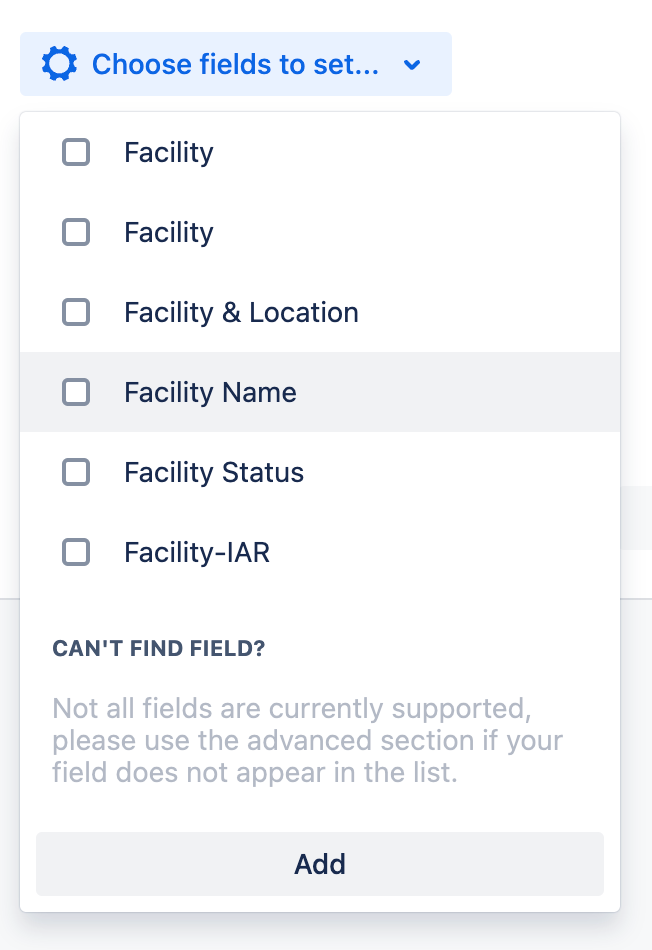Open the Choose fields to set dropdown

235,65
